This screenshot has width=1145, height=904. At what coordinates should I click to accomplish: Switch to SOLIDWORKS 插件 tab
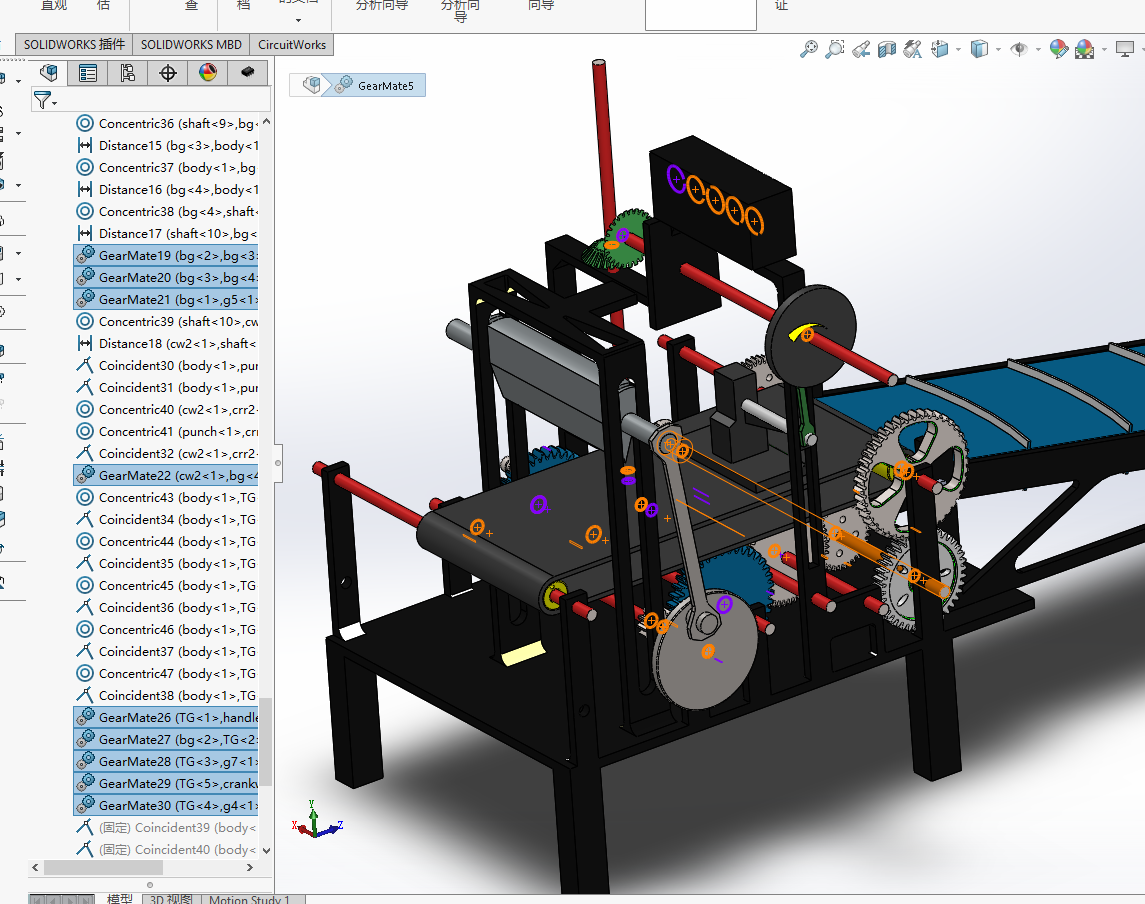pyautogui.click(x=74, y=45)
